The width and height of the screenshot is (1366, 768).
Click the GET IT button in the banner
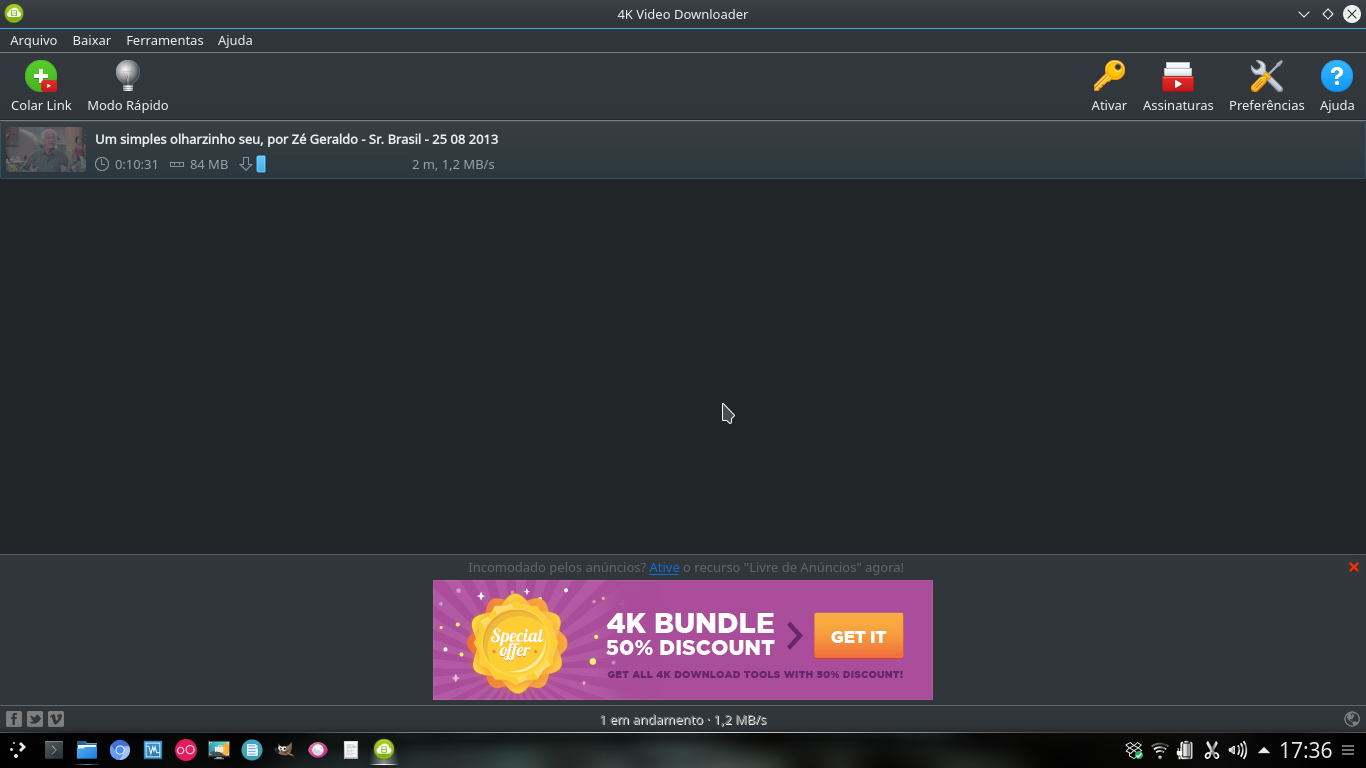[x=858, y=636]
